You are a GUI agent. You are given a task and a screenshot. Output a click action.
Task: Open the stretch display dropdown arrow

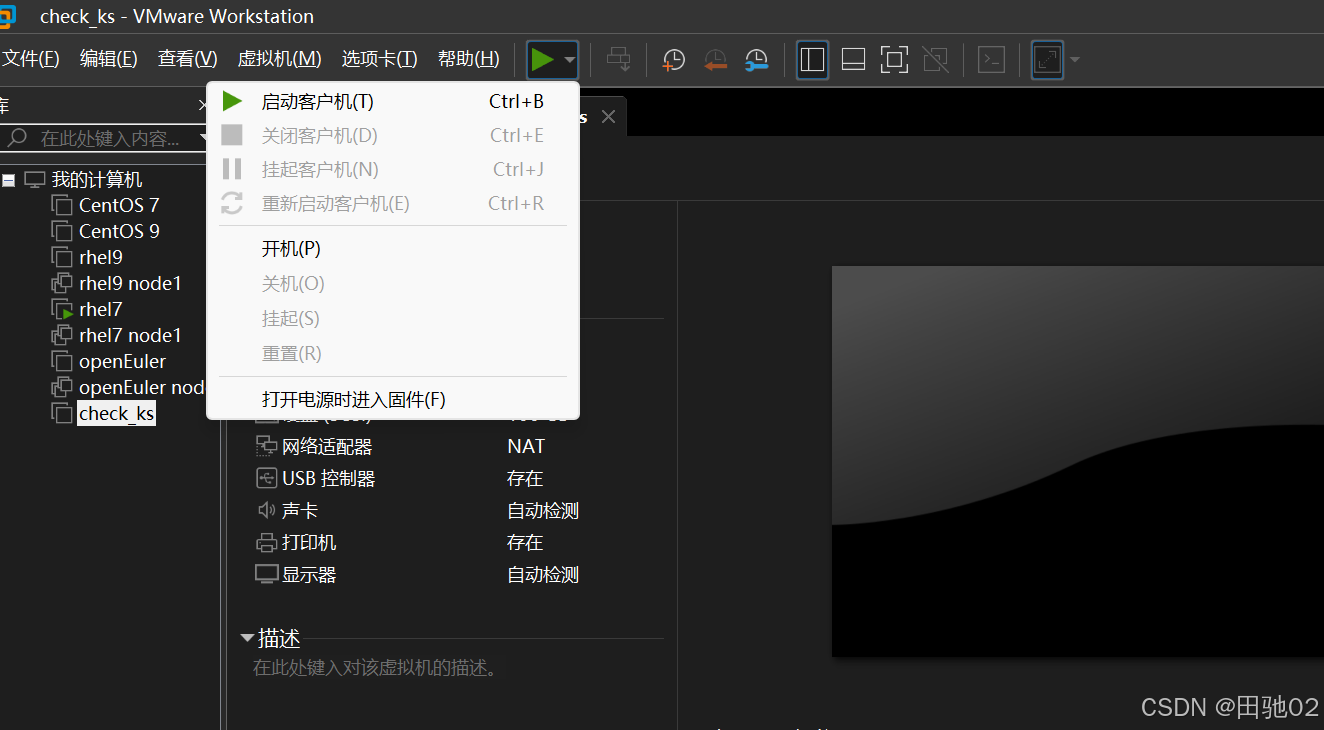tap(1075, 60)
